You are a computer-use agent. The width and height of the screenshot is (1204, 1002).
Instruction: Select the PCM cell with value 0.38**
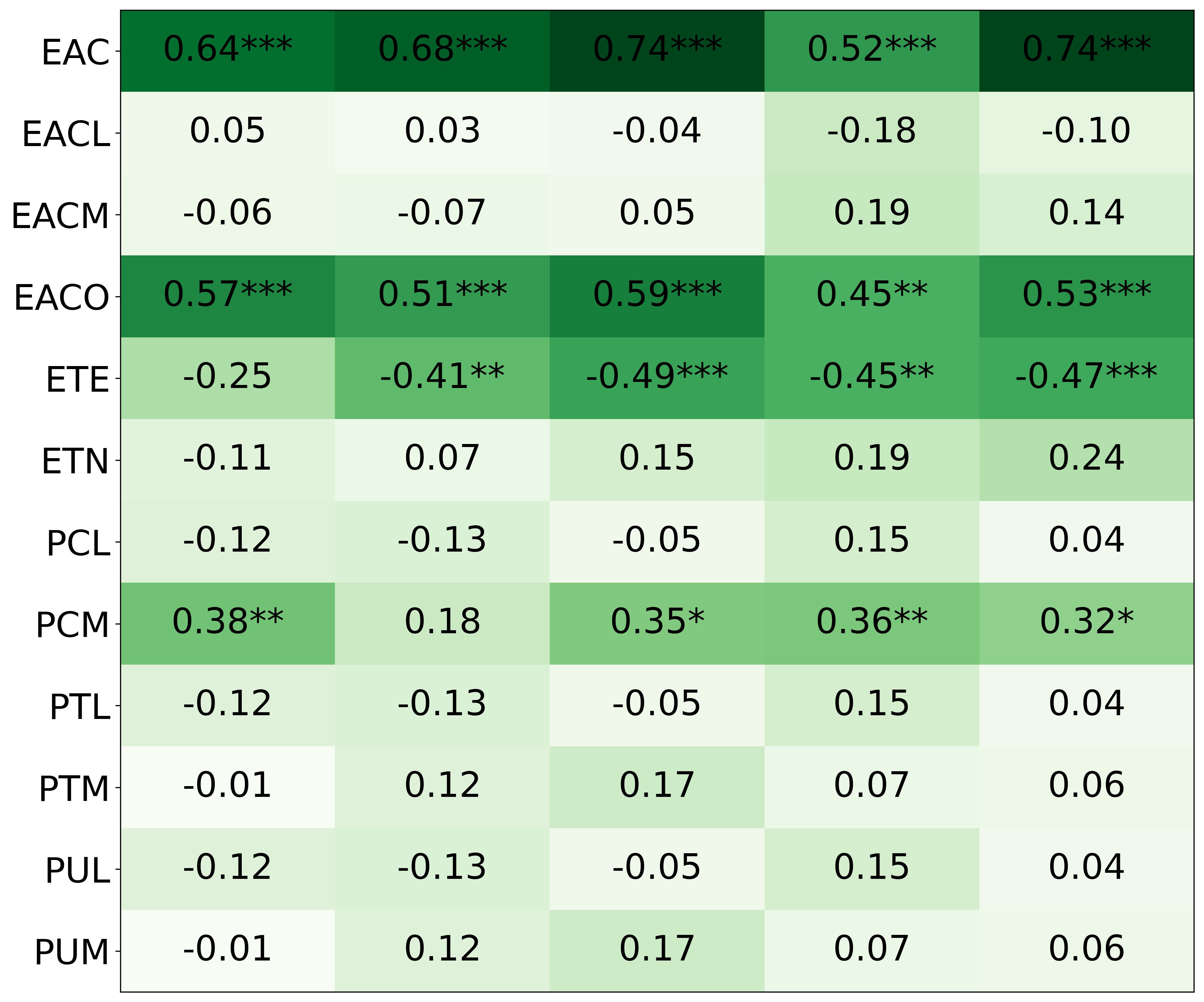228,623
